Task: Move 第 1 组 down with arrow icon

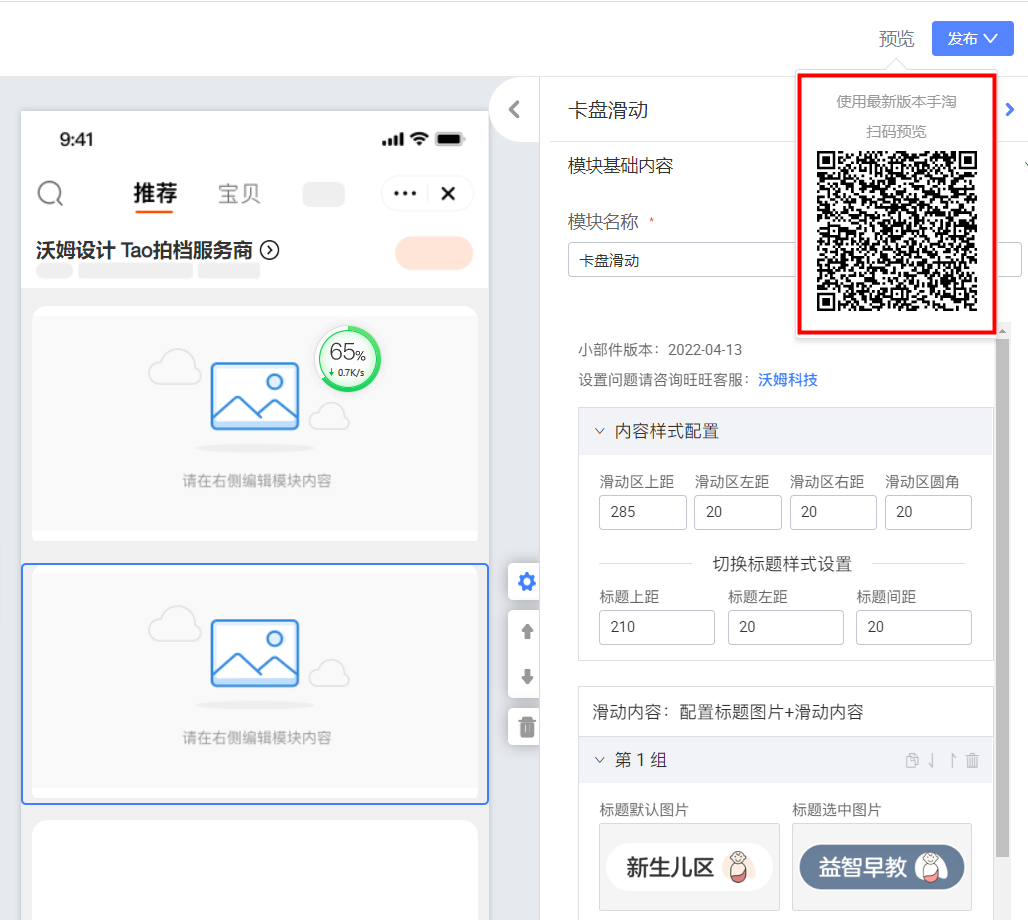Action: click(x=932, y=760)
